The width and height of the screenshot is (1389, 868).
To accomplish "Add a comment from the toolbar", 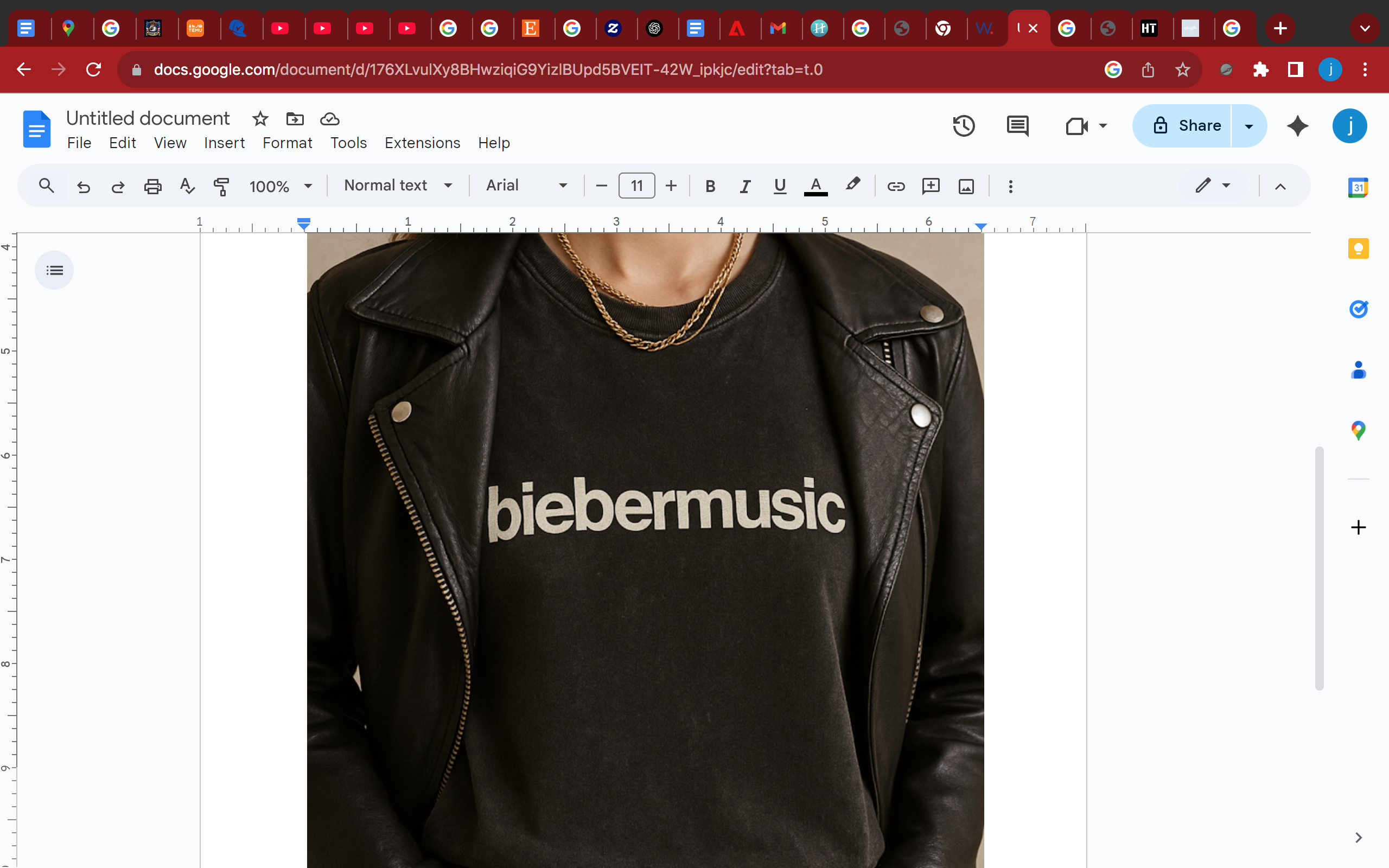I will (x=931, y=186).
